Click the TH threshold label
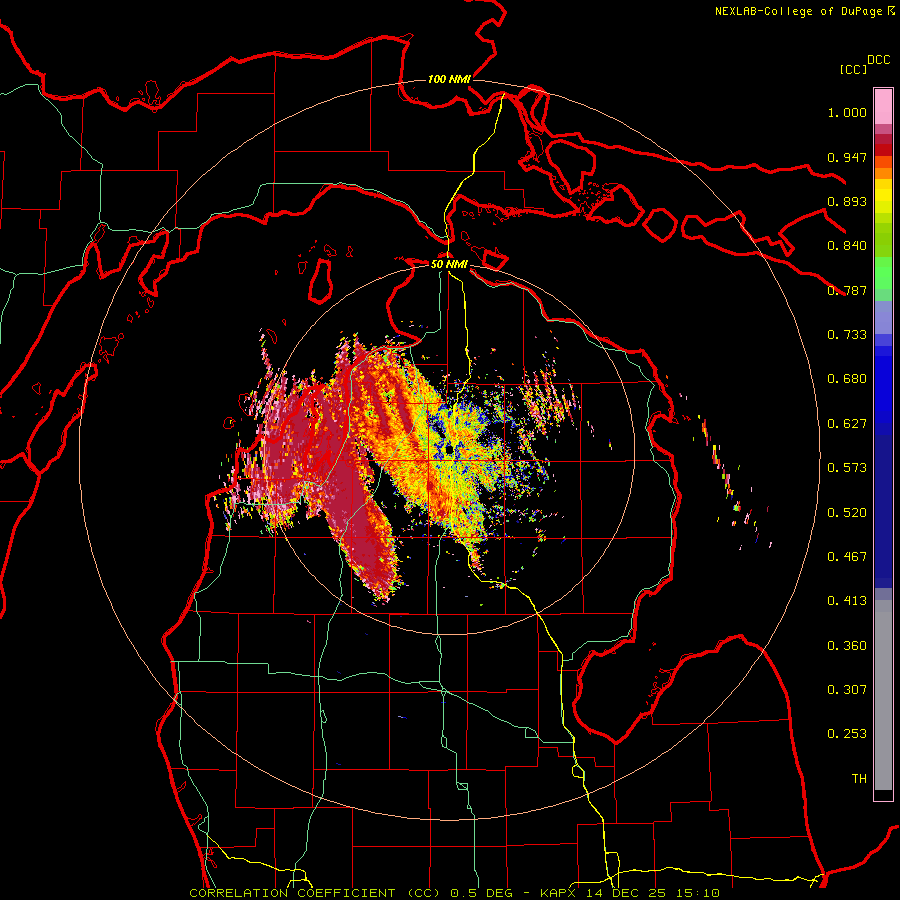The height and width of the screenshot is (900, 900). (x=859, y=779)
